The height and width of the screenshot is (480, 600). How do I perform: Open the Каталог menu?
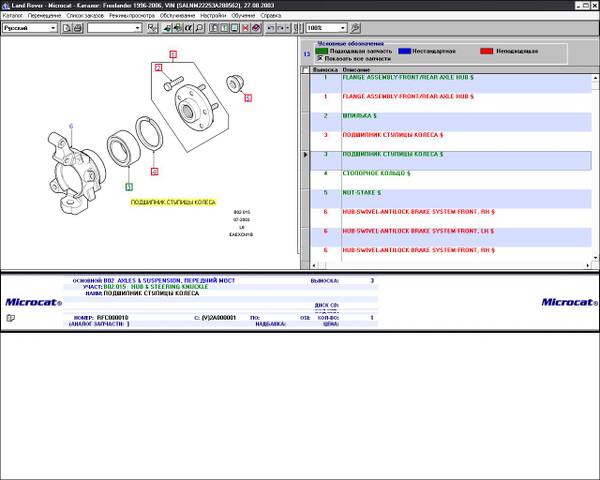[13, 16]
